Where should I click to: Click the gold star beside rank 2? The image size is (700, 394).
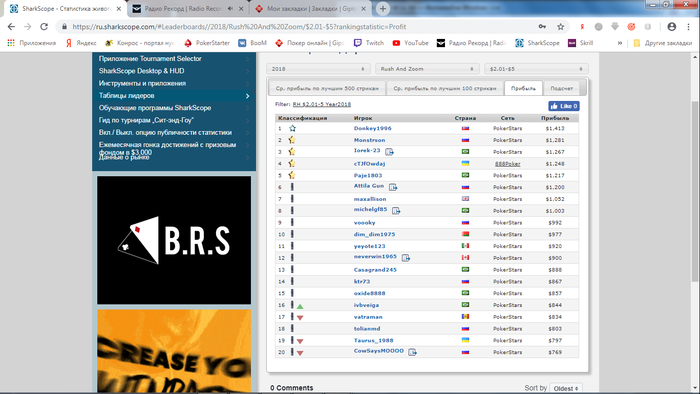coord(292,140)
